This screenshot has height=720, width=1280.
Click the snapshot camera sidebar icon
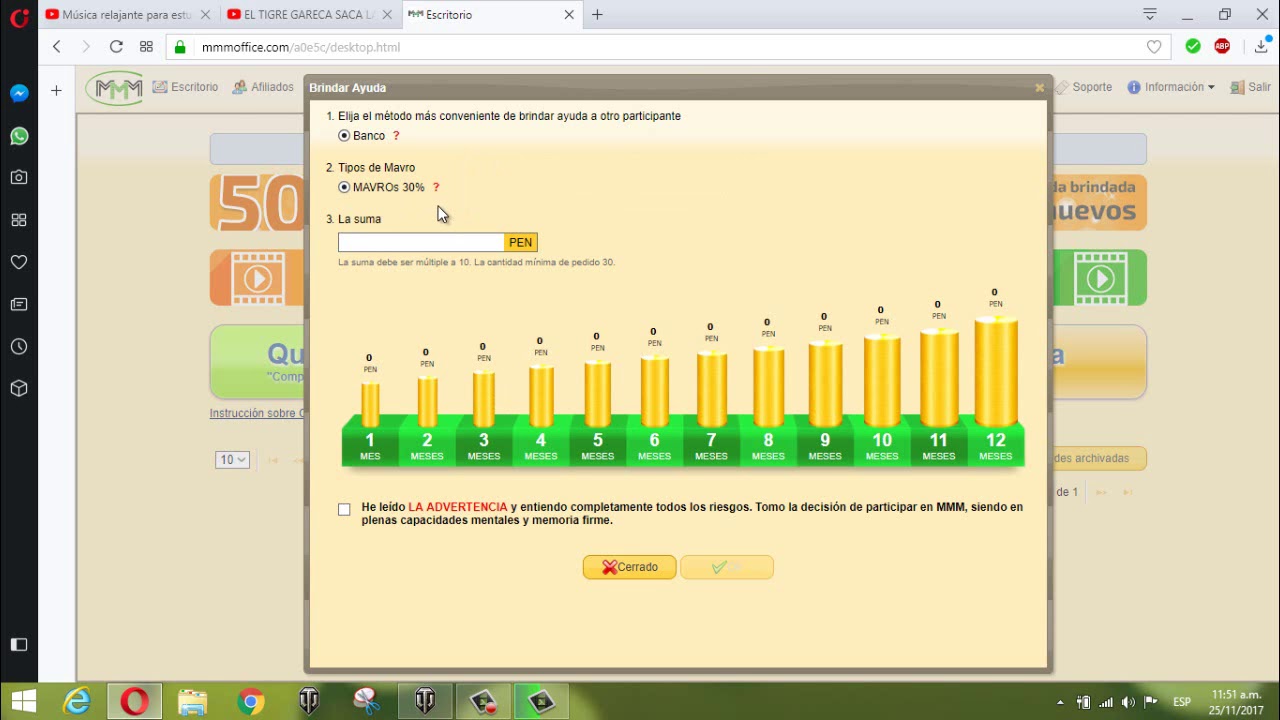19,177
